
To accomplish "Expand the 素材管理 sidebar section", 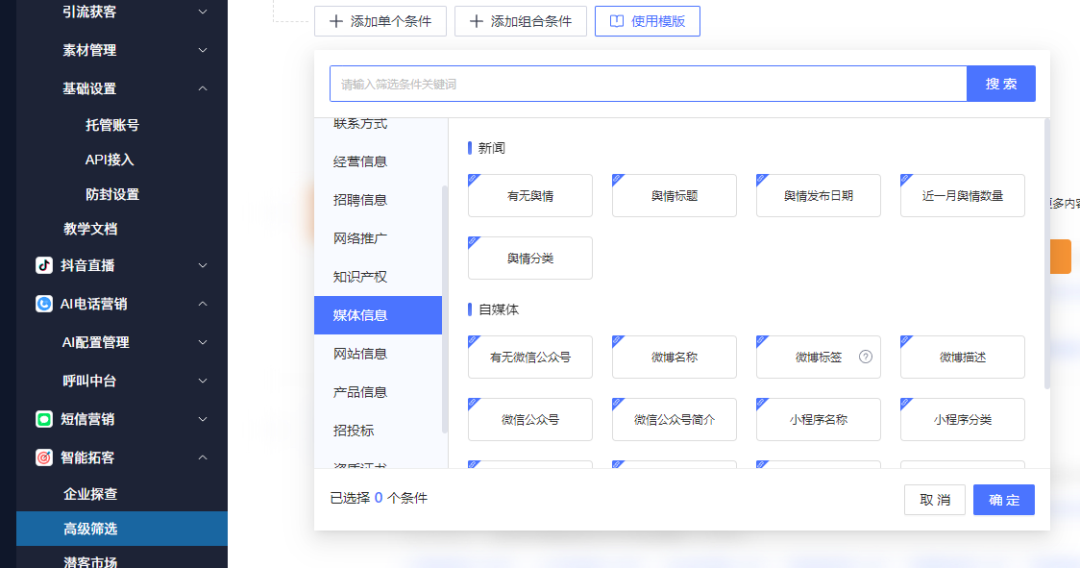I will [203, 50].
